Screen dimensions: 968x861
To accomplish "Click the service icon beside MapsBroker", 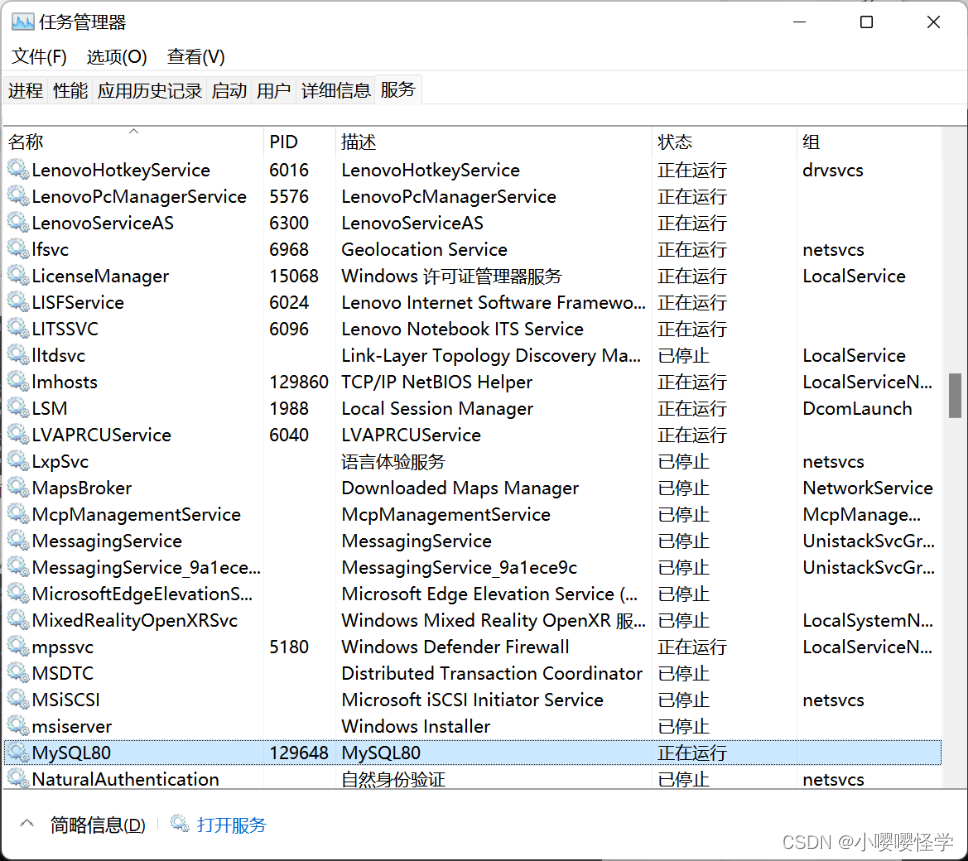I will [18, 487].
